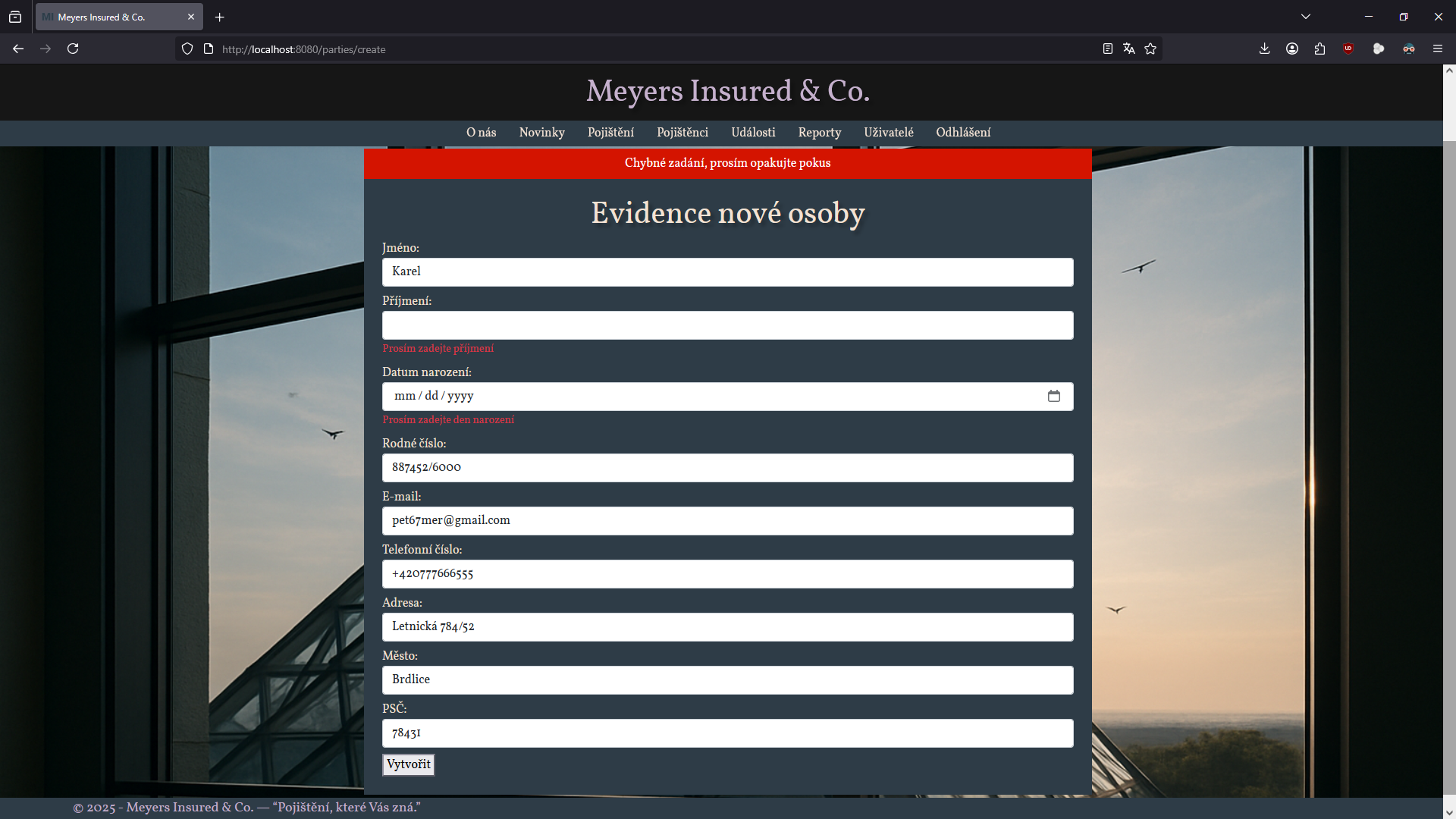Open the Pojištěnci navigation item
The image size is (1456, 819).
point(682,133)
